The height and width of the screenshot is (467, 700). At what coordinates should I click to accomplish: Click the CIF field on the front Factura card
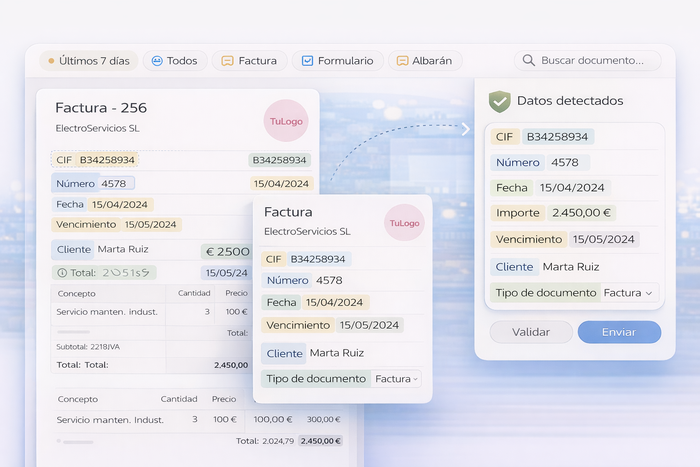tap(306, 259)
